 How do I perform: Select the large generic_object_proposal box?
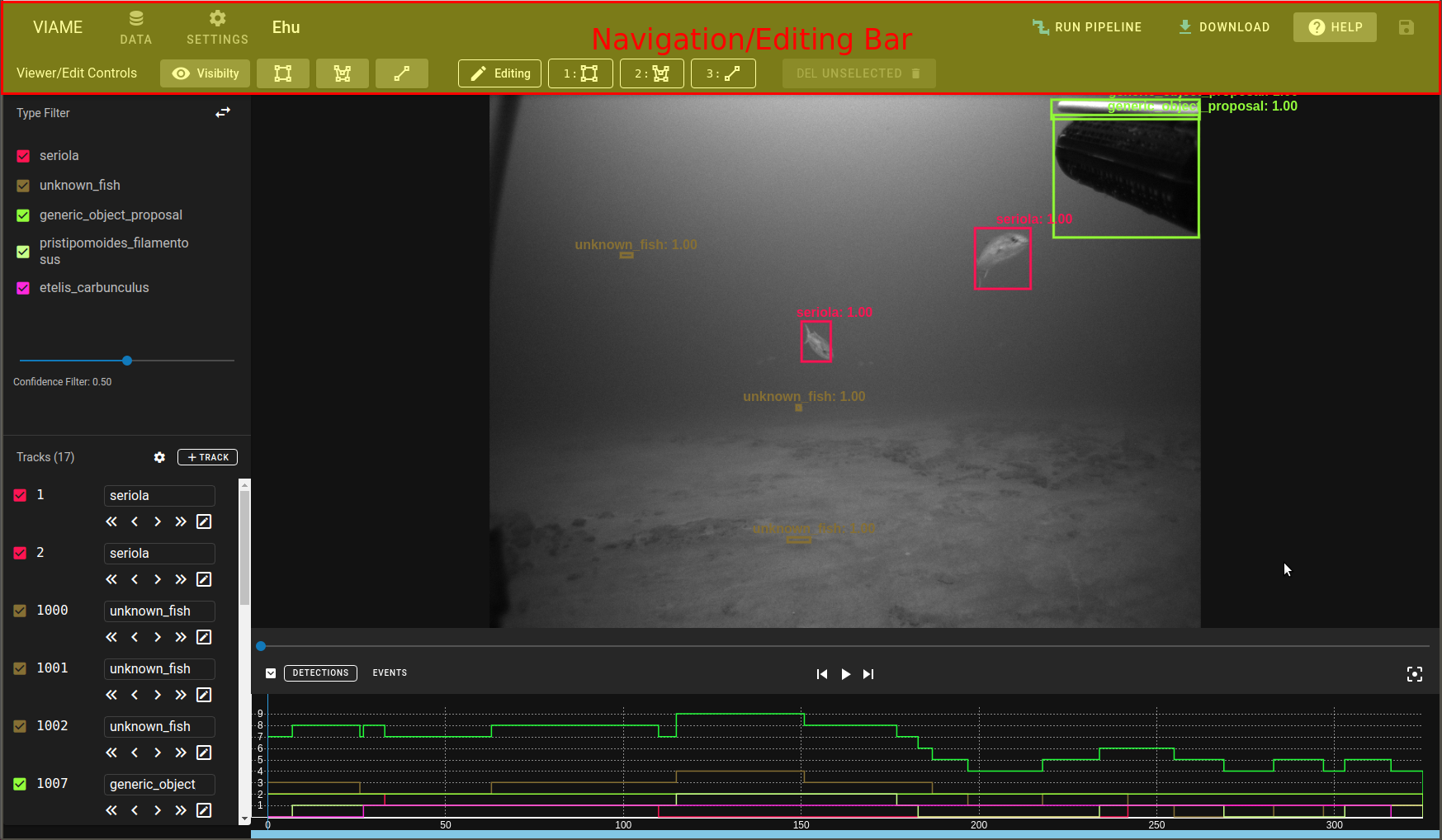1126,178
